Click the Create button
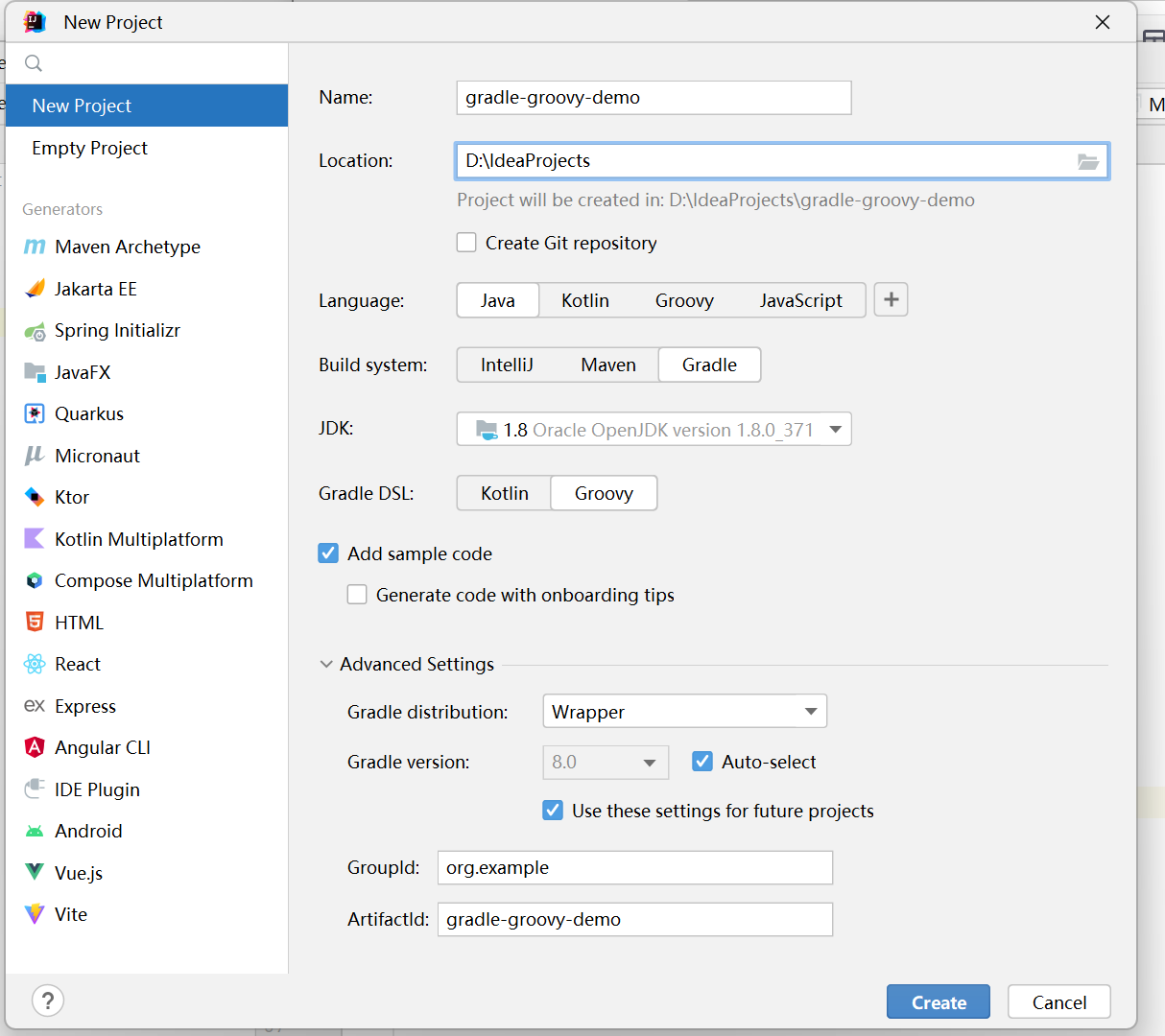Screen dimensions: 1165x1036 coord(939,1001)
